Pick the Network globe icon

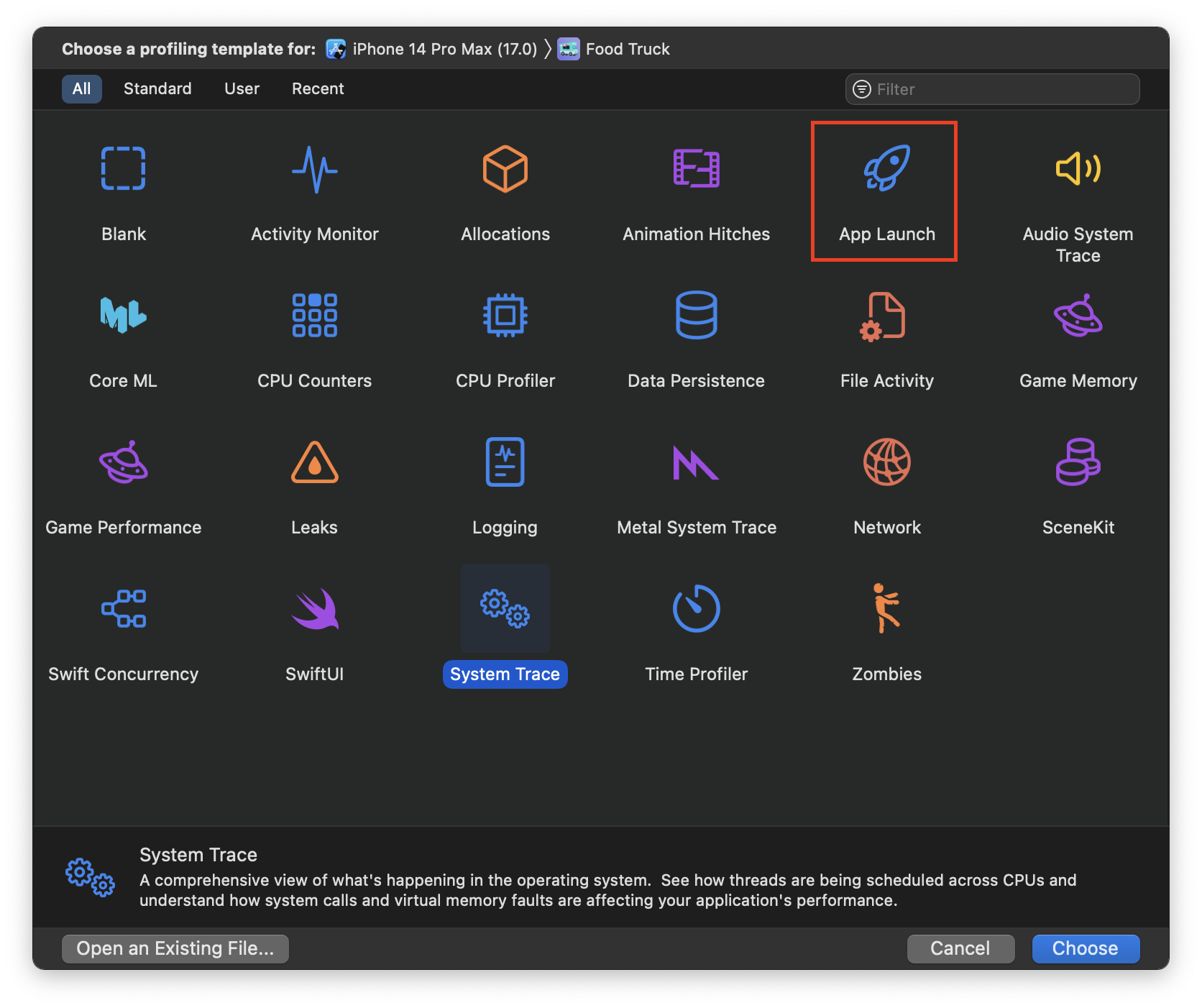pyautogui.click(x=887, y=462)
